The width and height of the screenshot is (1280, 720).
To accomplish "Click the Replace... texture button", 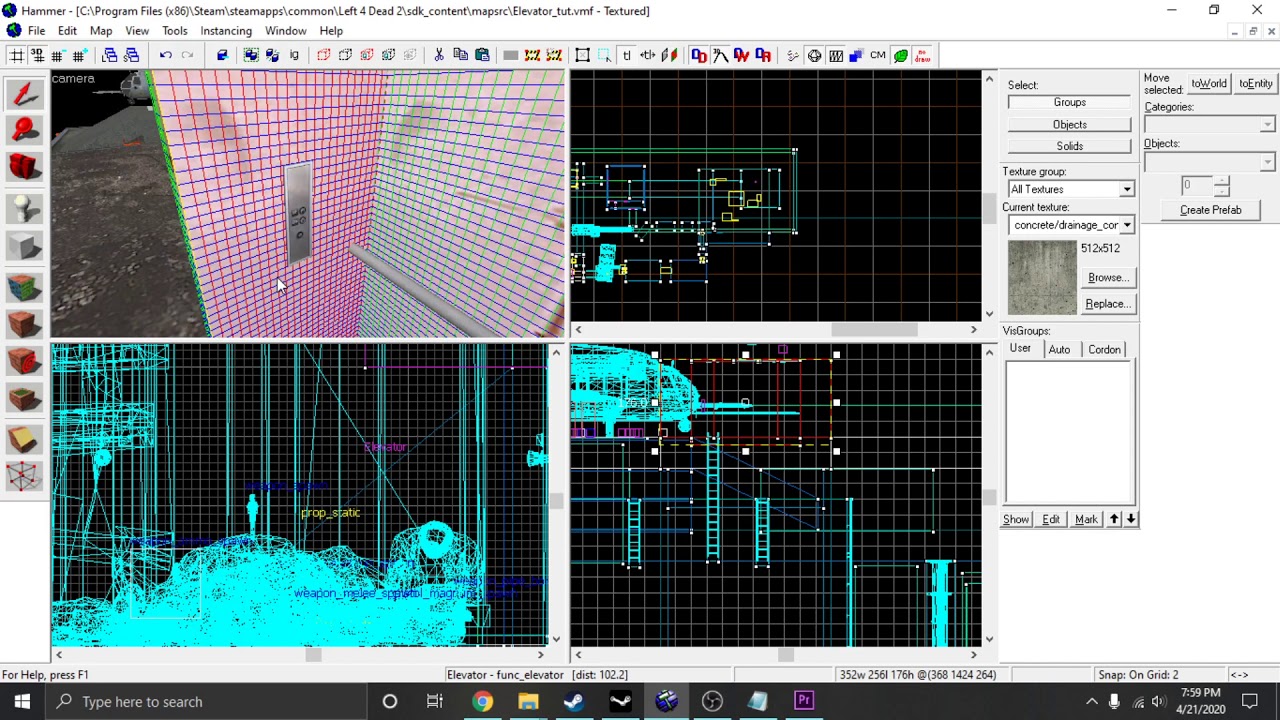I will click(1107, 304).
